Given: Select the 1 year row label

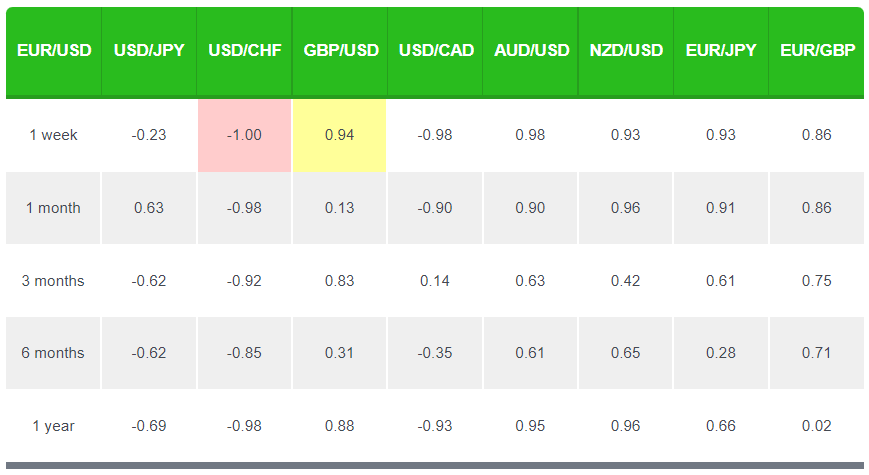Looking at the screenshot, I should (53, 426).
